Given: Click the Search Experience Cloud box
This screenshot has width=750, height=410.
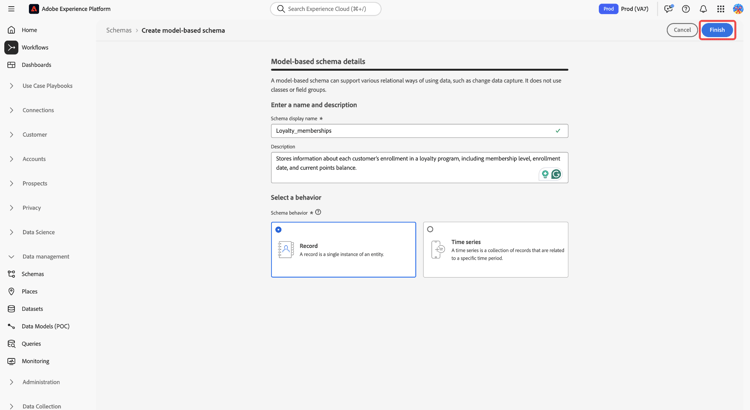Looking at the screenshot, I should [326, 9].
